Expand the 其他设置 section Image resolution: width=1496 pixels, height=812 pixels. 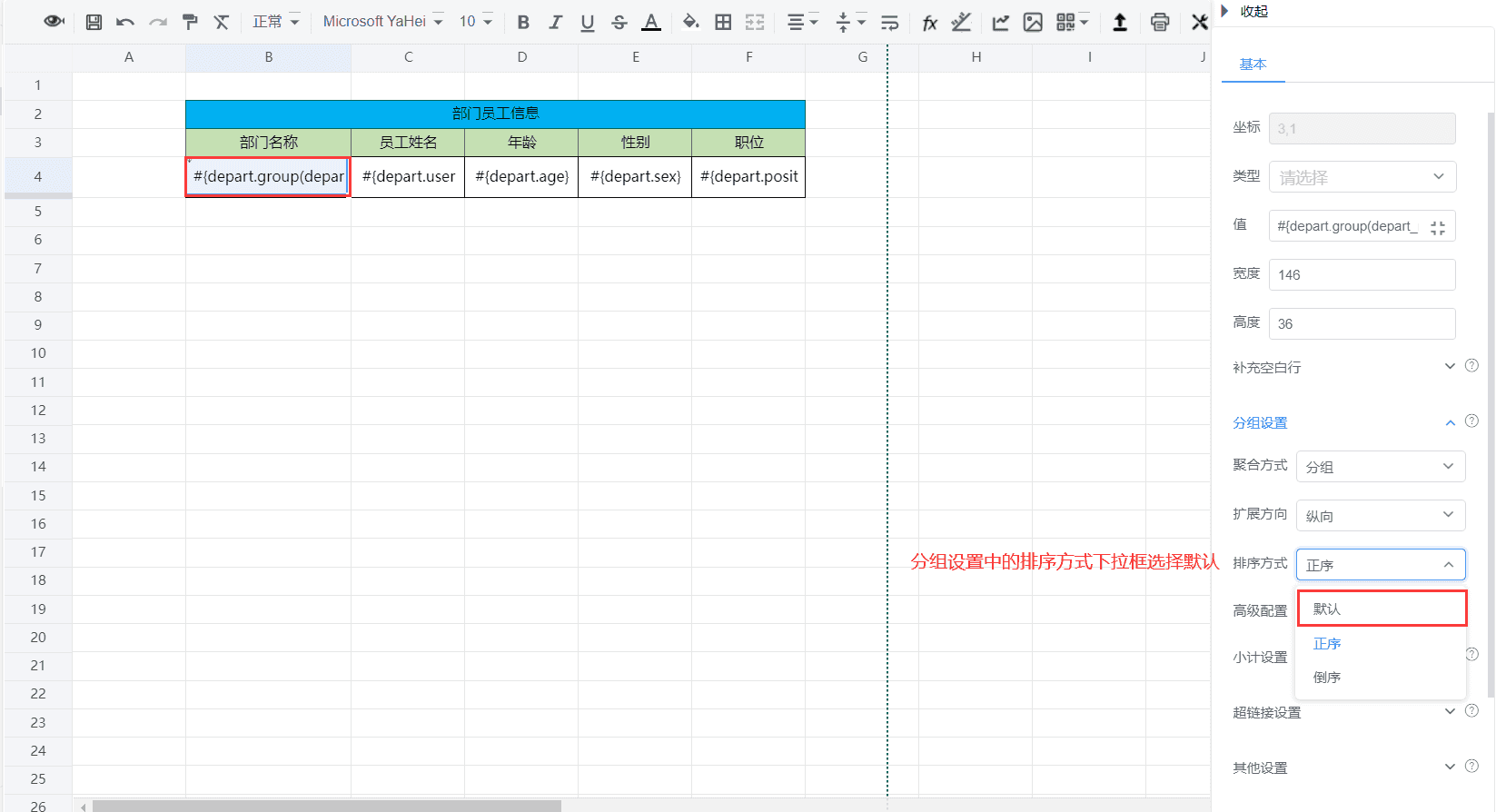tap(1450, 767)
